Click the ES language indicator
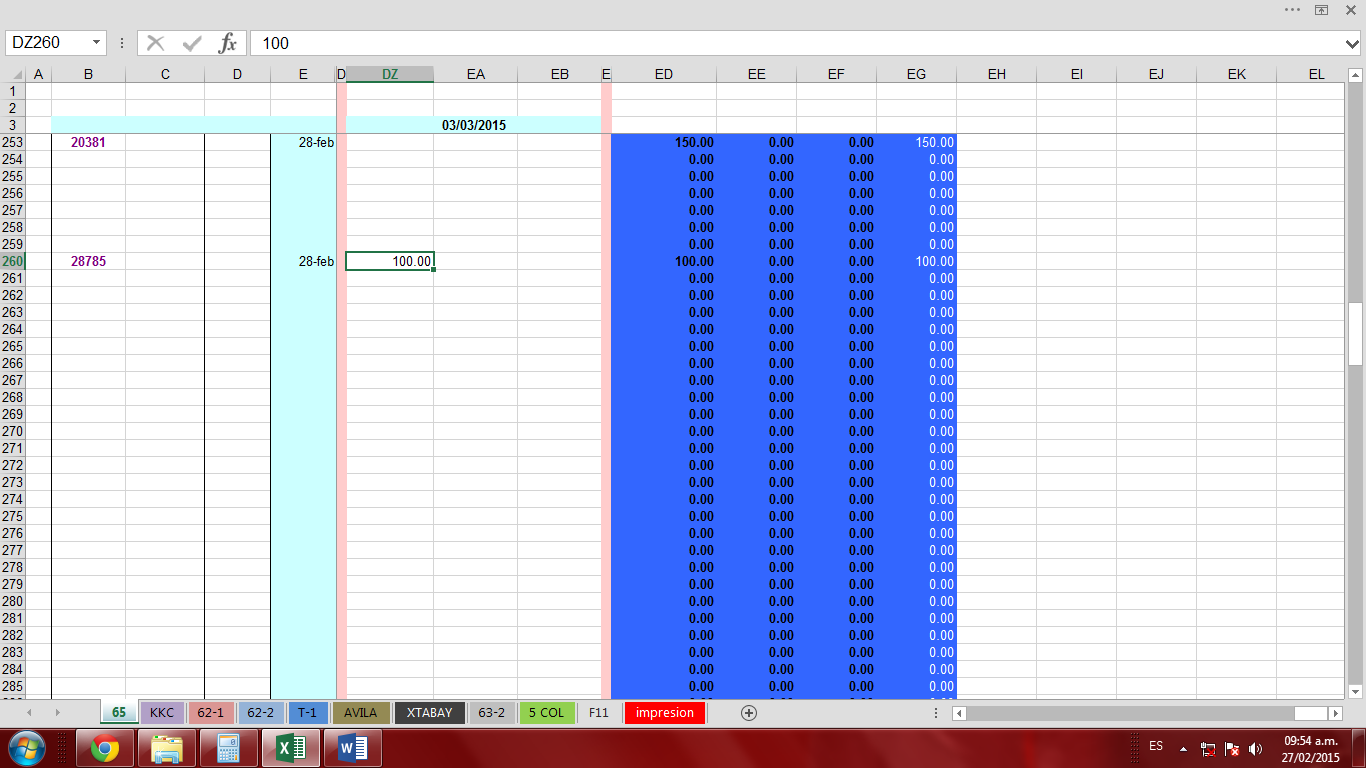The width and height of the screenshot is (1366, 768). [x=1156, y=746]
